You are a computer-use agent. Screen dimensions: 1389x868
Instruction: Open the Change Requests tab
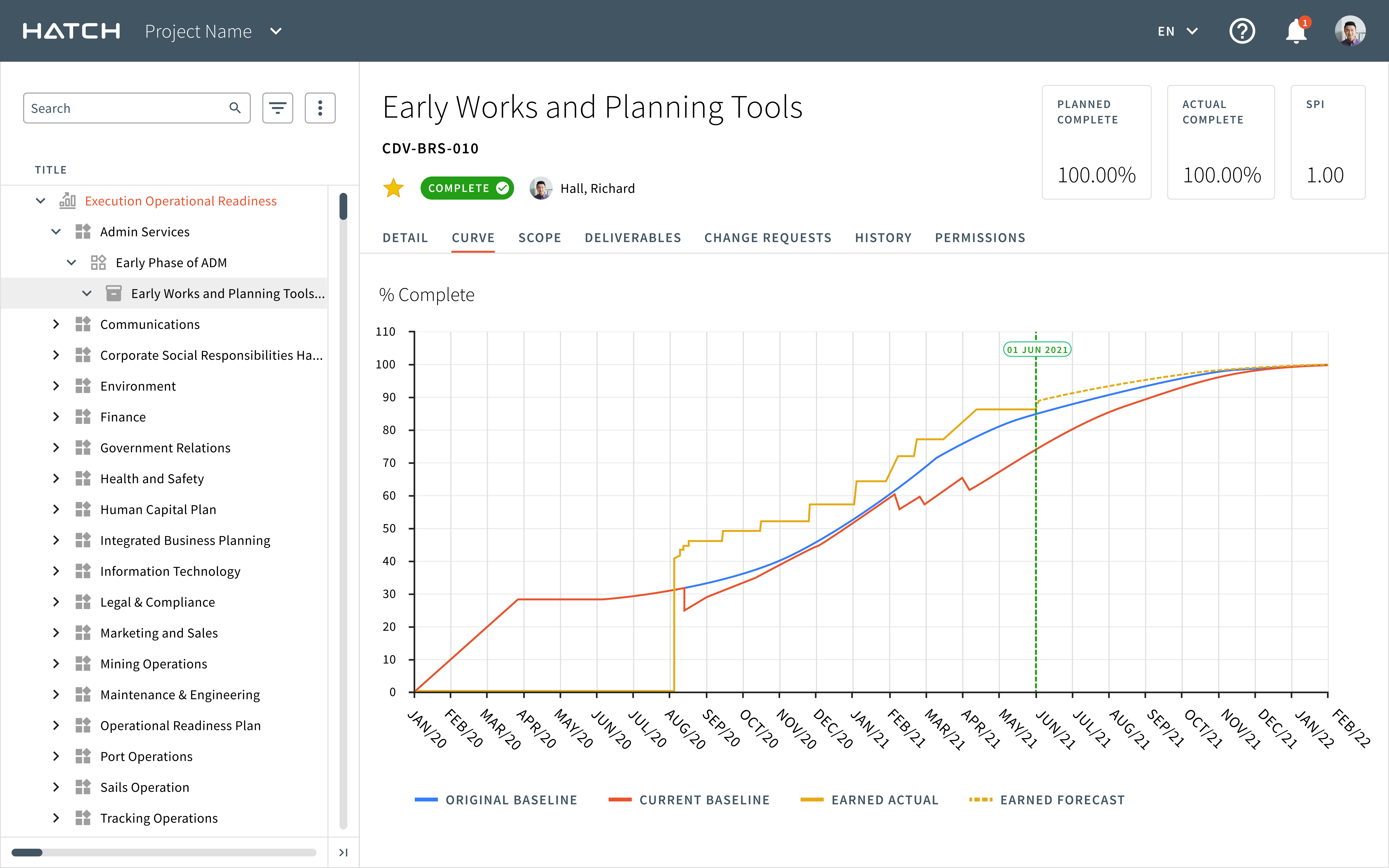click(x=767, y=238)
